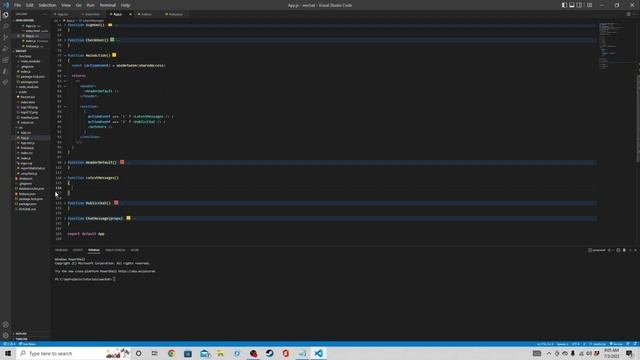640x360 pixels.
Task: Unfold the ChatMessage function
Action: coord(65,218)
